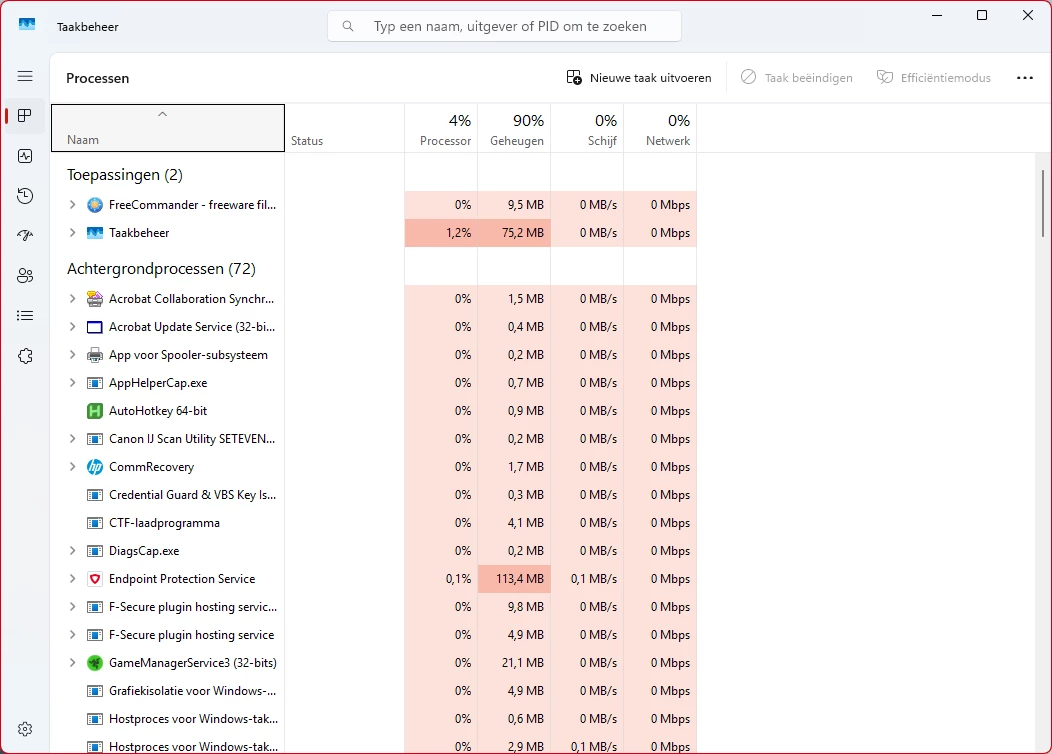Expand the CommRecovery row
The height and width of the screenshot is (754, 1052).
click(72, 467)
